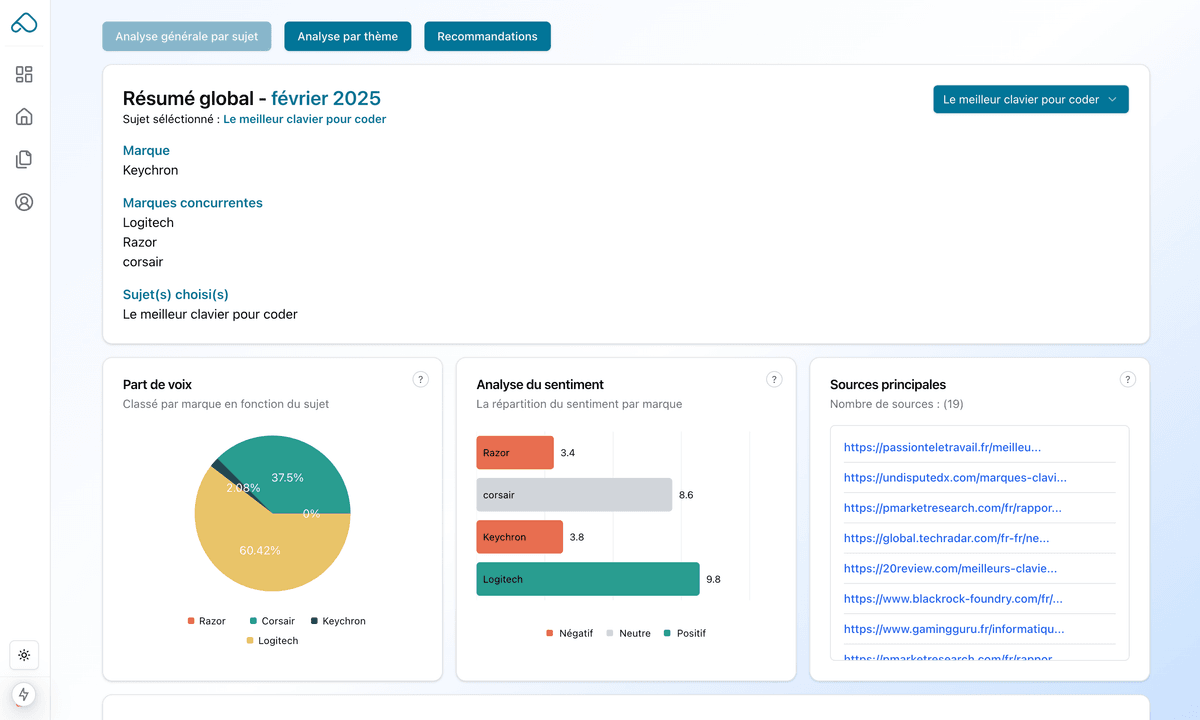This screenshot has height=720, width=1200.
Task: Switch to Analyse par thème tab
Action: coord(347,36)
